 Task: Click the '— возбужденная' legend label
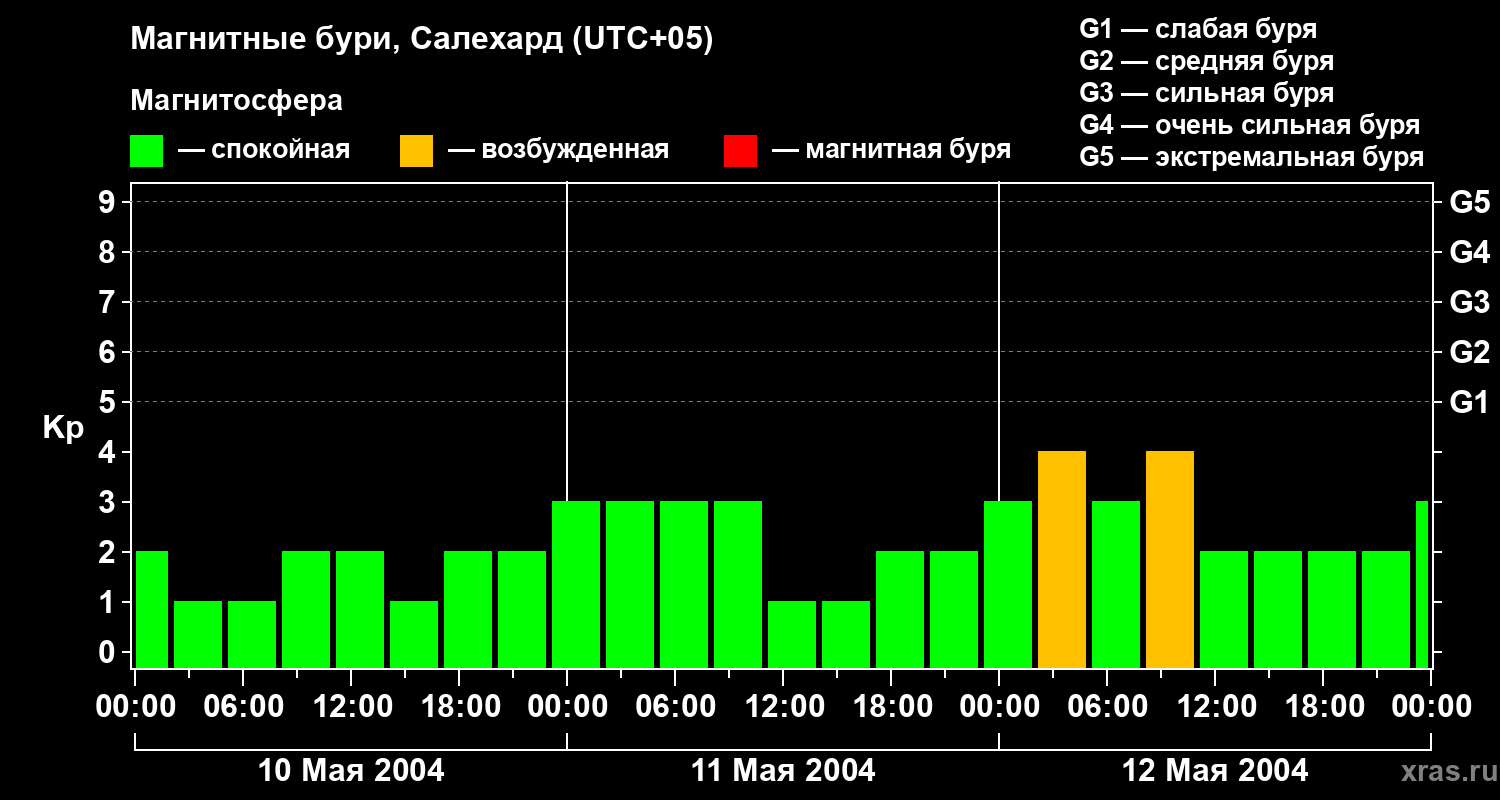(558, 150)
